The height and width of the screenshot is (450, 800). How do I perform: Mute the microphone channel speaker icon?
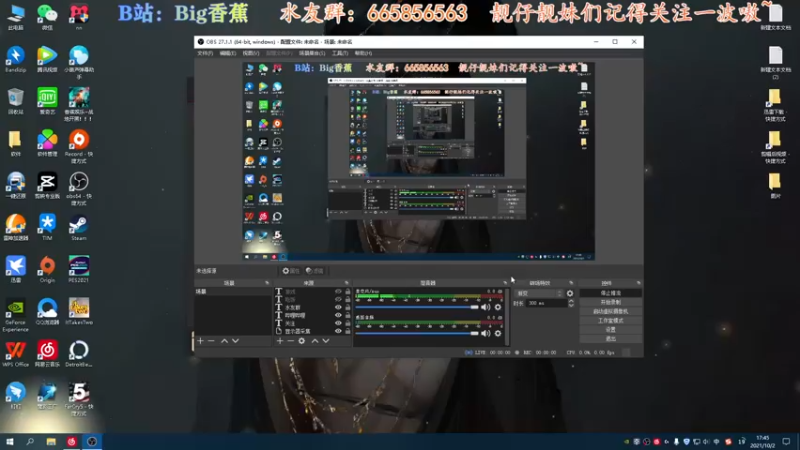pos(485,307)
